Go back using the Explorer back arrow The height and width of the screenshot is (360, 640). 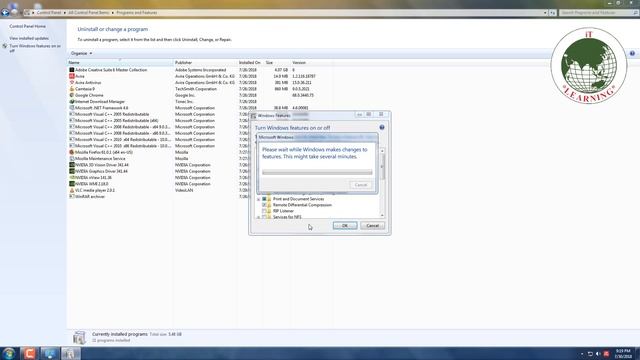coord(5,13)
